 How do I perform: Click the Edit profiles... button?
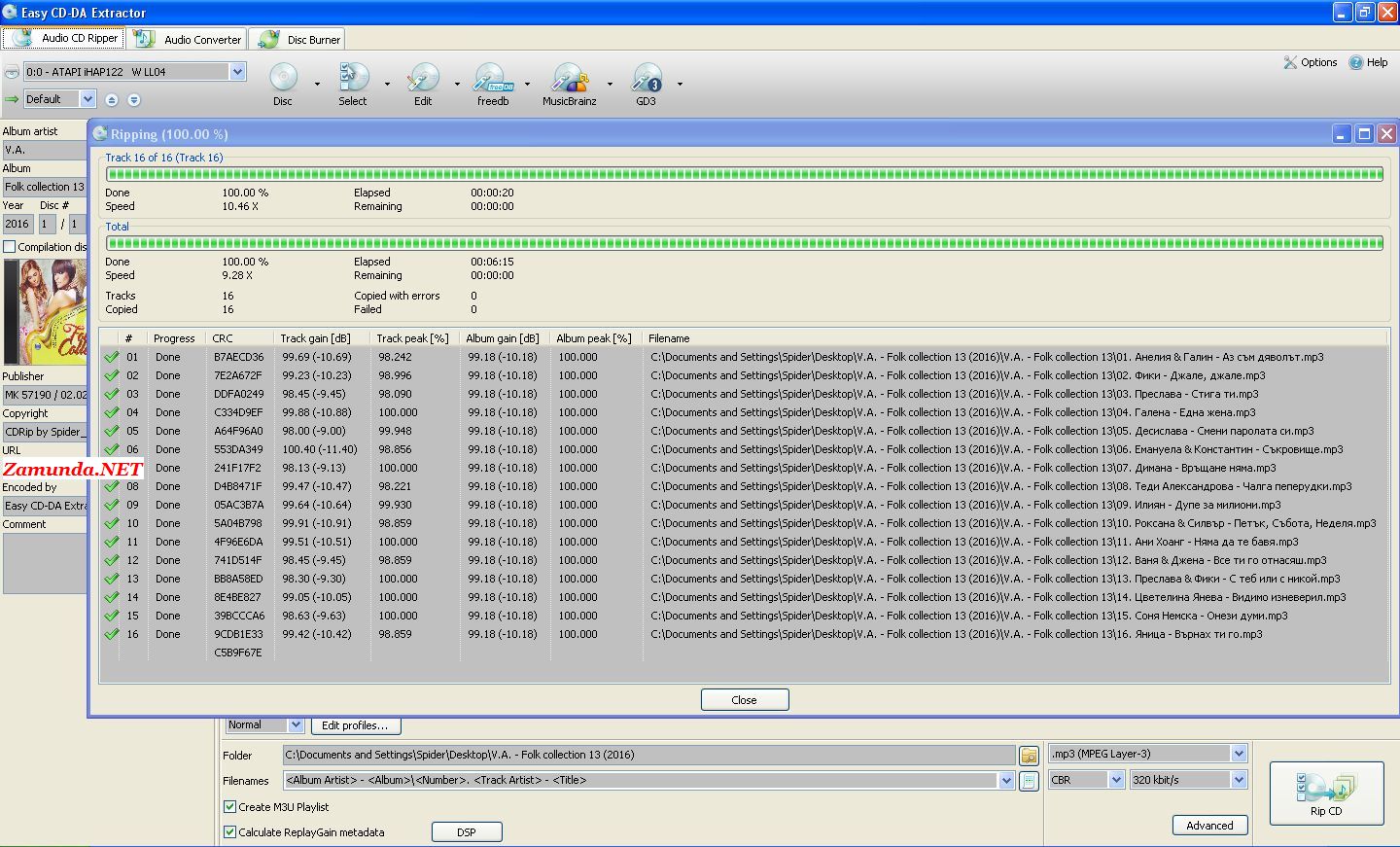click(355, 725)
